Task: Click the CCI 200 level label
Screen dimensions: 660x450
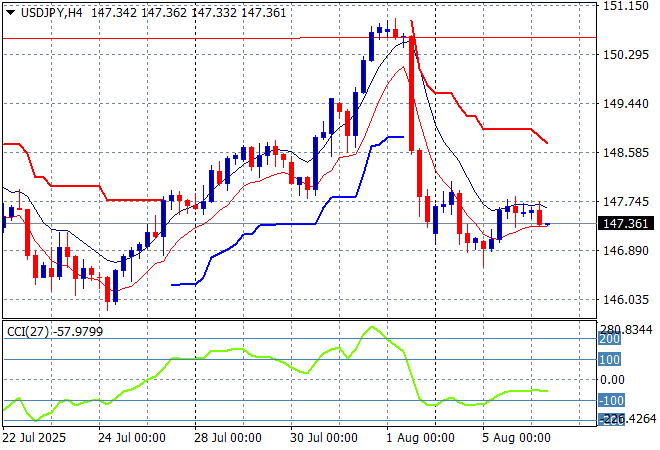Action: pos(609,339)
